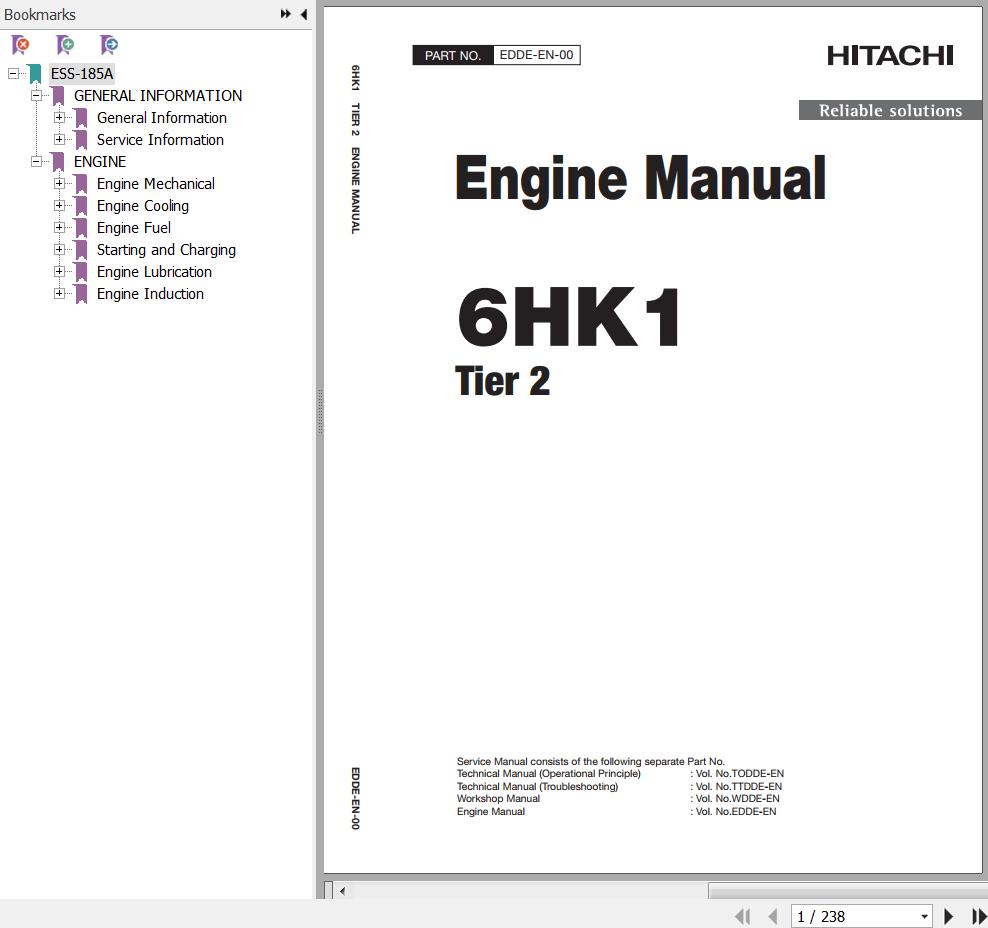Jump to Engine Cooling section
This screenshot has width=988, height=928.
click(x=143, y=206)
